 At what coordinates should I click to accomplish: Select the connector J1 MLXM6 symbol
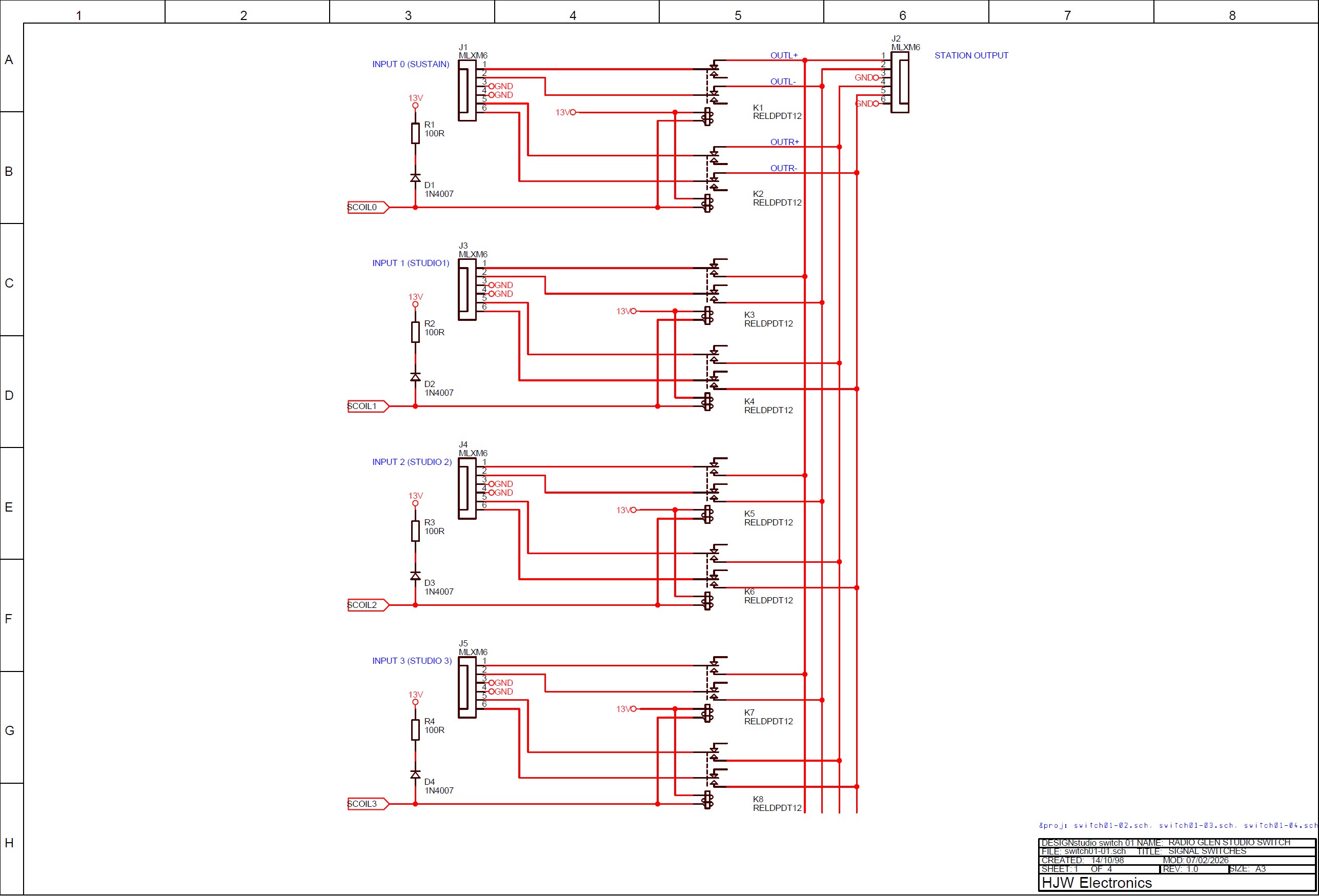pos(468,90)
